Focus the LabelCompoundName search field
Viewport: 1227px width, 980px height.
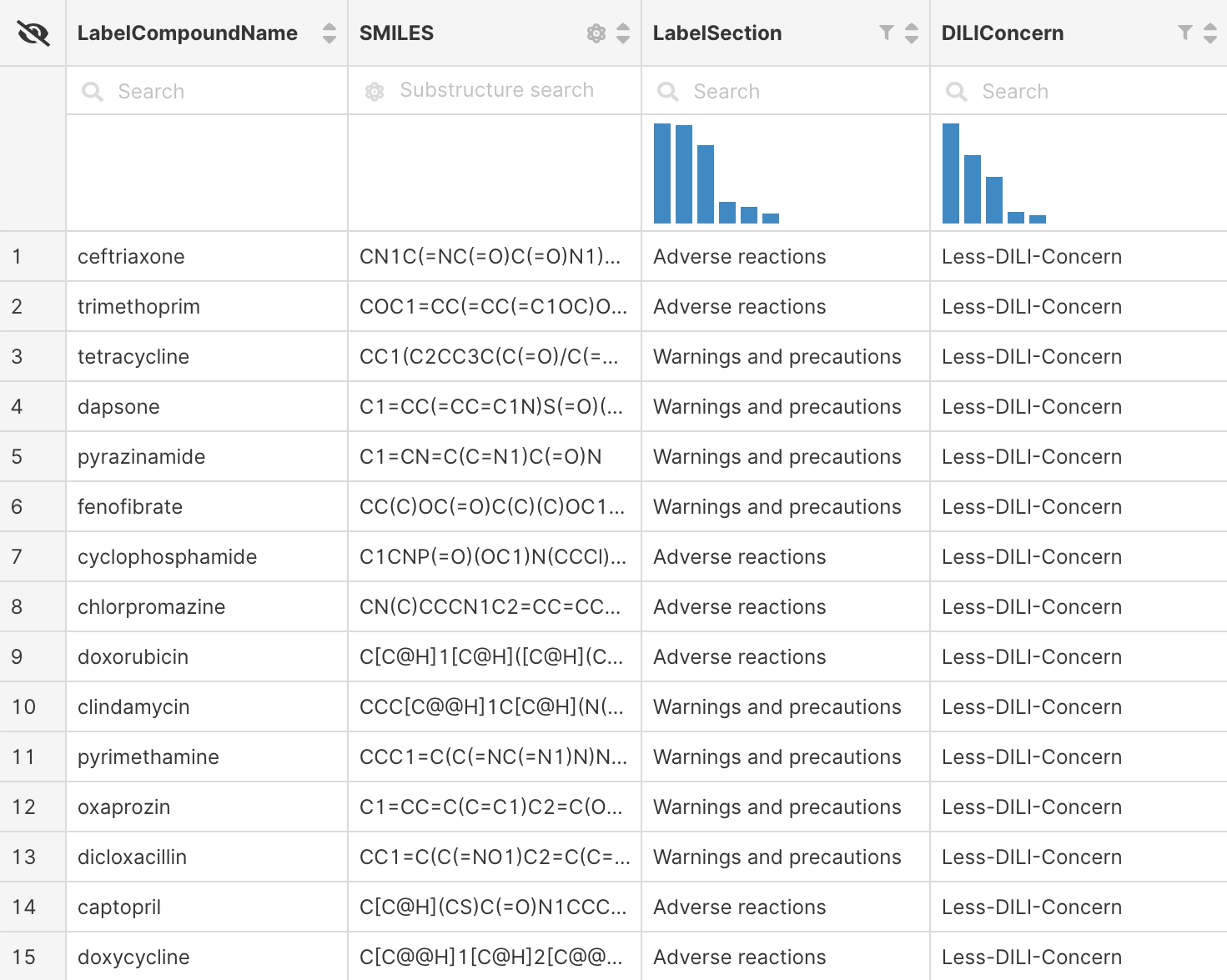point(207,91)
